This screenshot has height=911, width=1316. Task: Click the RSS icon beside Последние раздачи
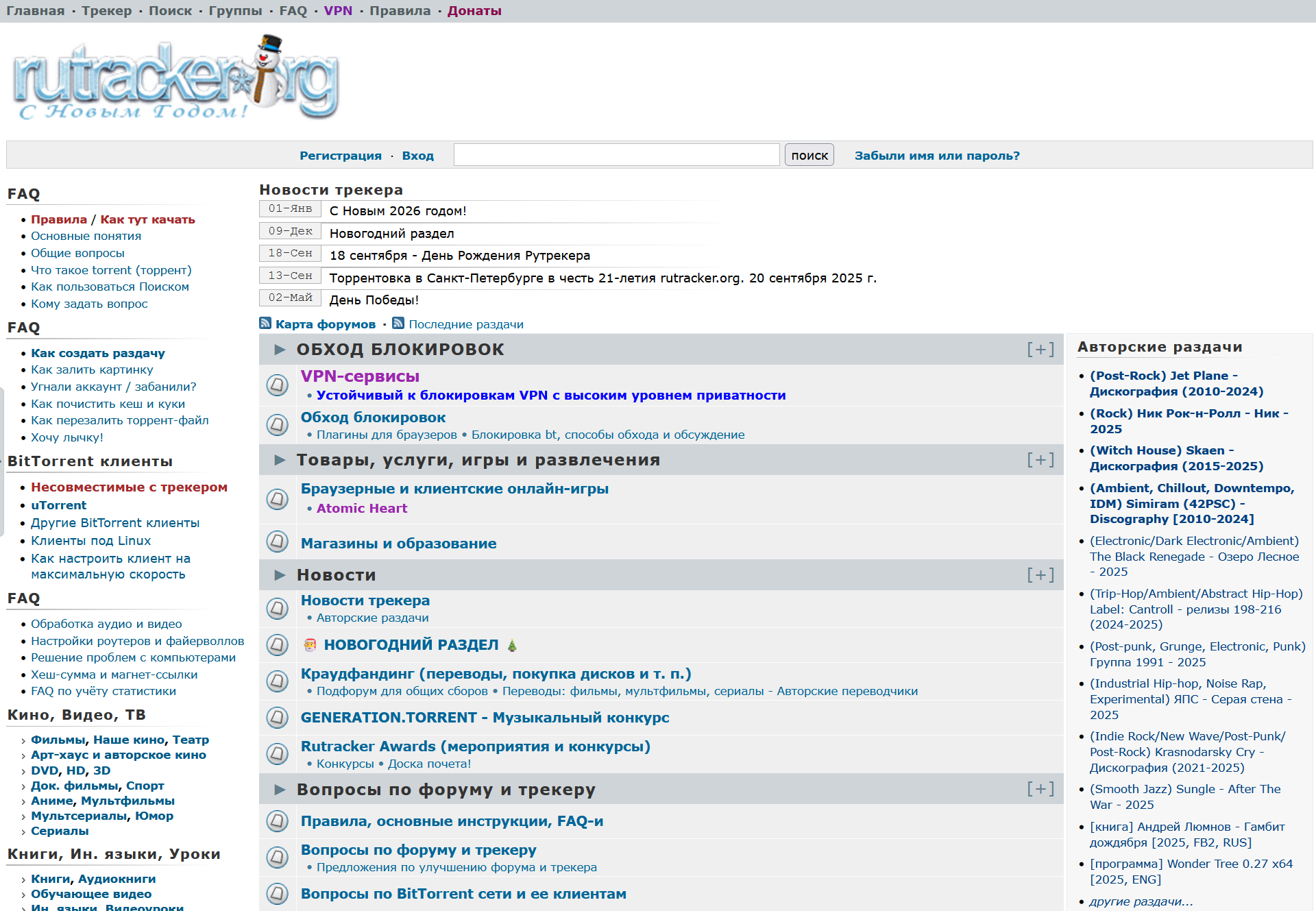tap(398, 324)
